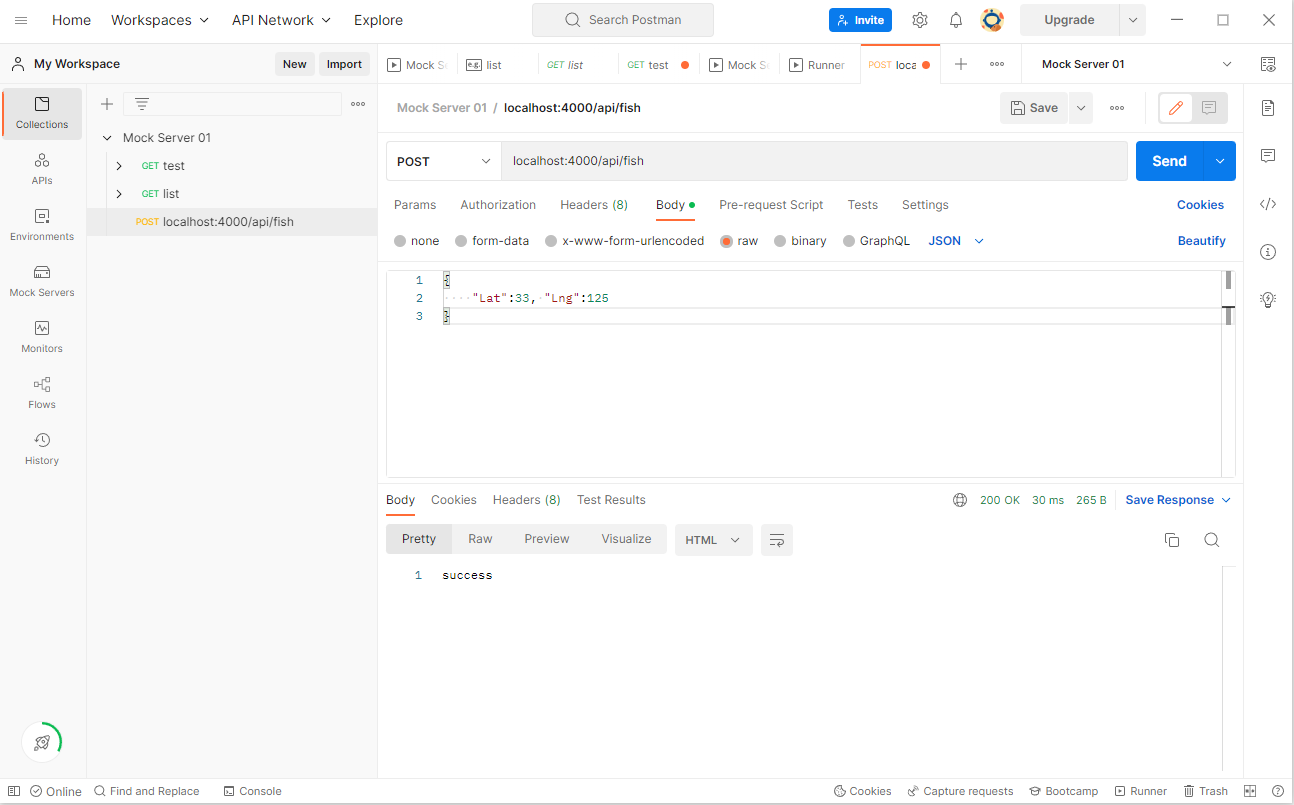Open Collections in the sidebar

[42, 113]
